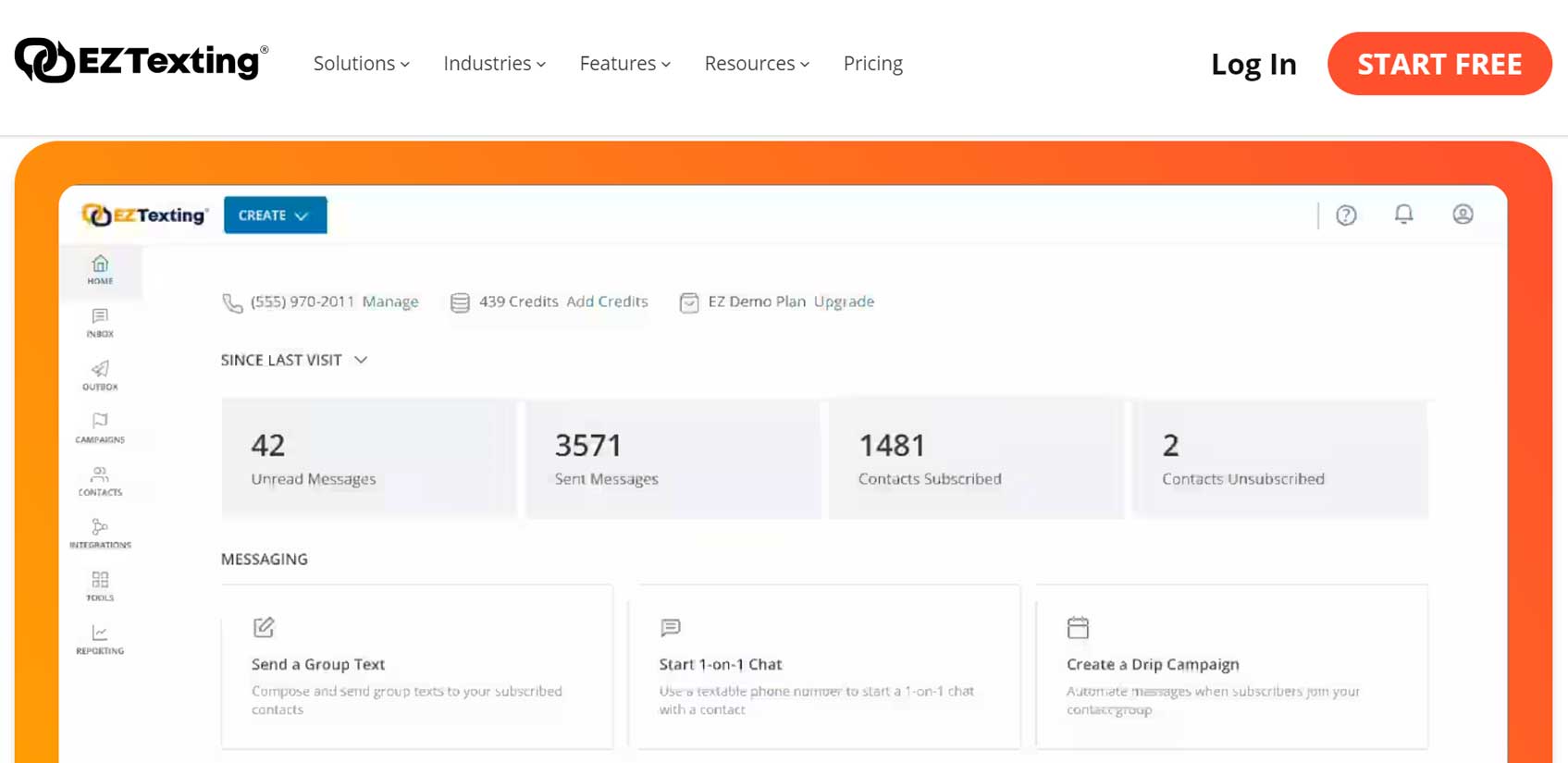Go to the Pricing page
Viewport: 1568px width, 763px height.
pyautogui.click(x=872, y=63)
